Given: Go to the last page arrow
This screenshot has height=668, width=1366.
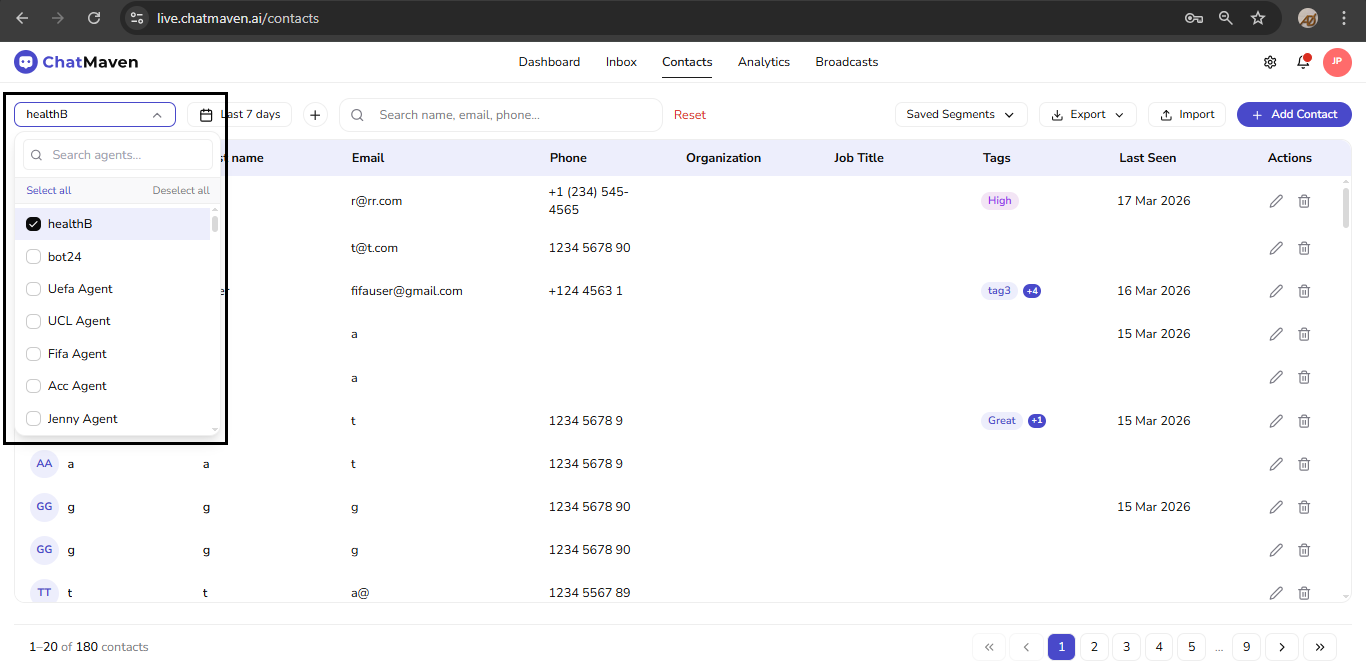Looking at the screenshot, I should point(1320,647).
